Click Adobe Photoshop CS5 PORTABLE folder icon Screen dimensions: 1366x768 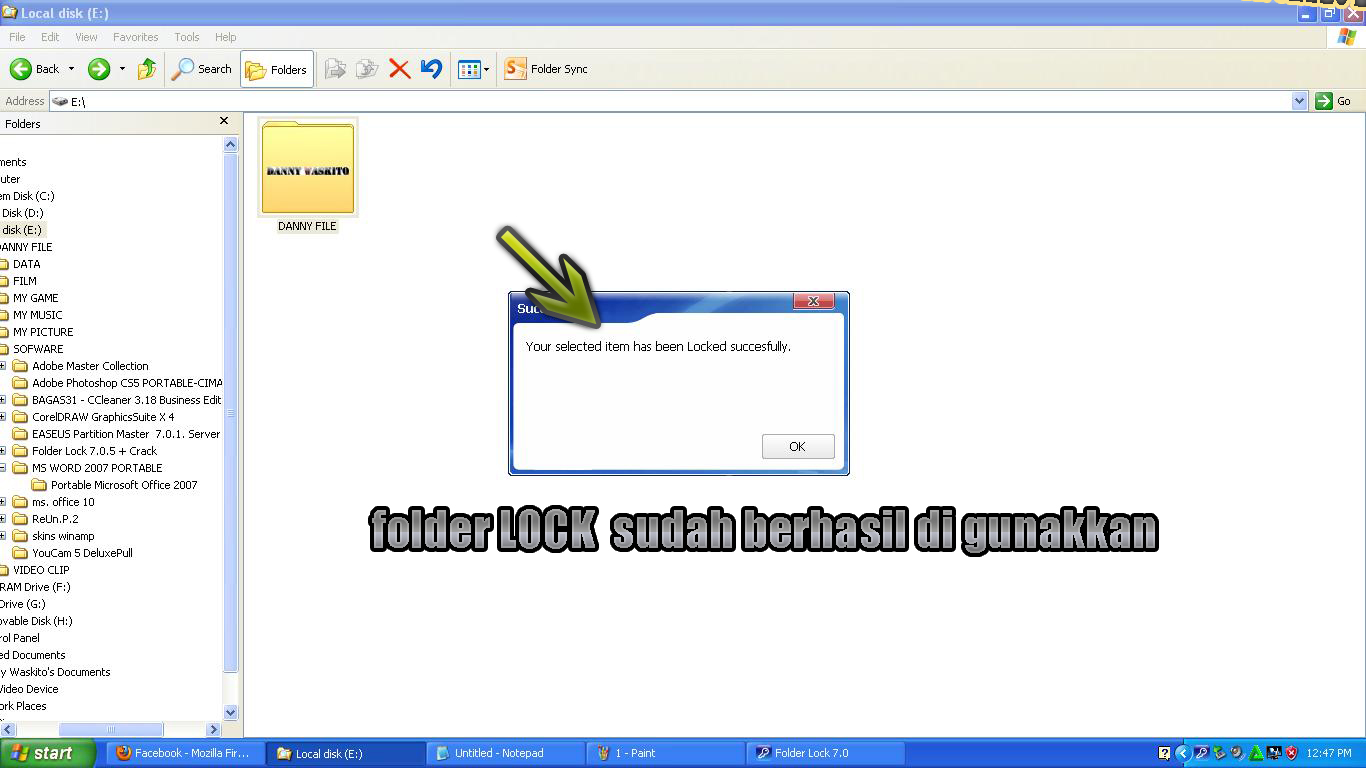20,383
